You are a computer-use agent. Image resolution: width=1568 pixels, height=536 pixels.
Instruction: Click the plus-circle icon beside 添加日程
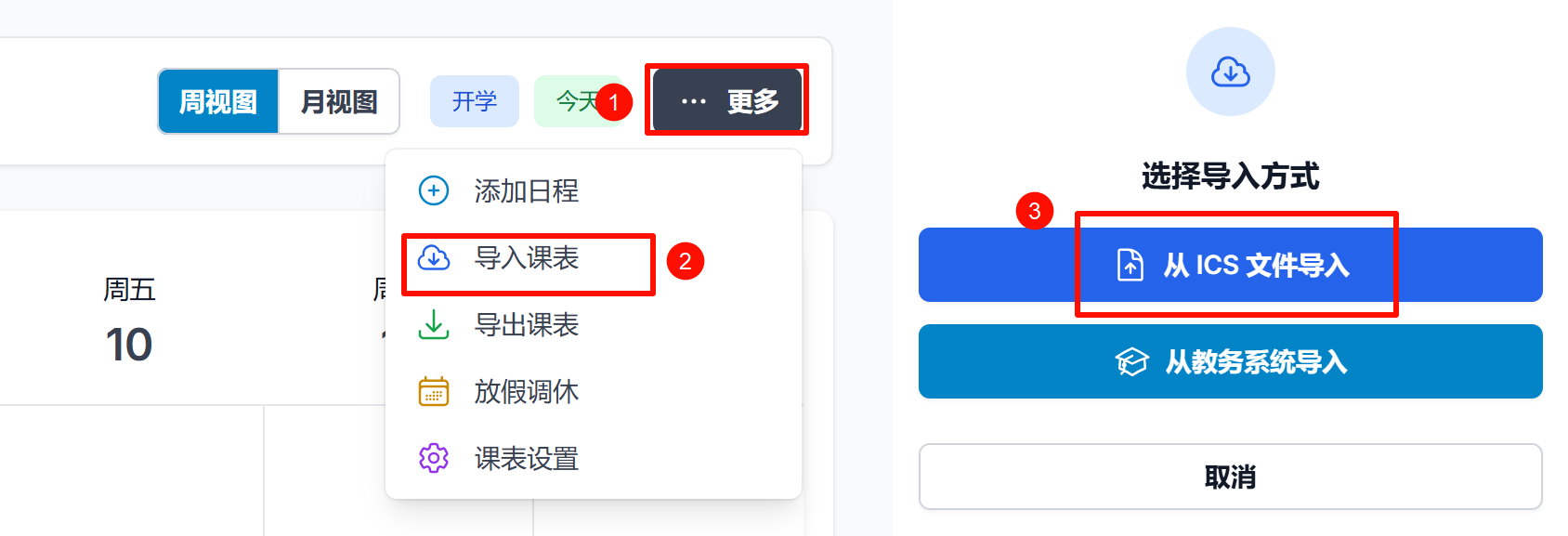point(434,190)
